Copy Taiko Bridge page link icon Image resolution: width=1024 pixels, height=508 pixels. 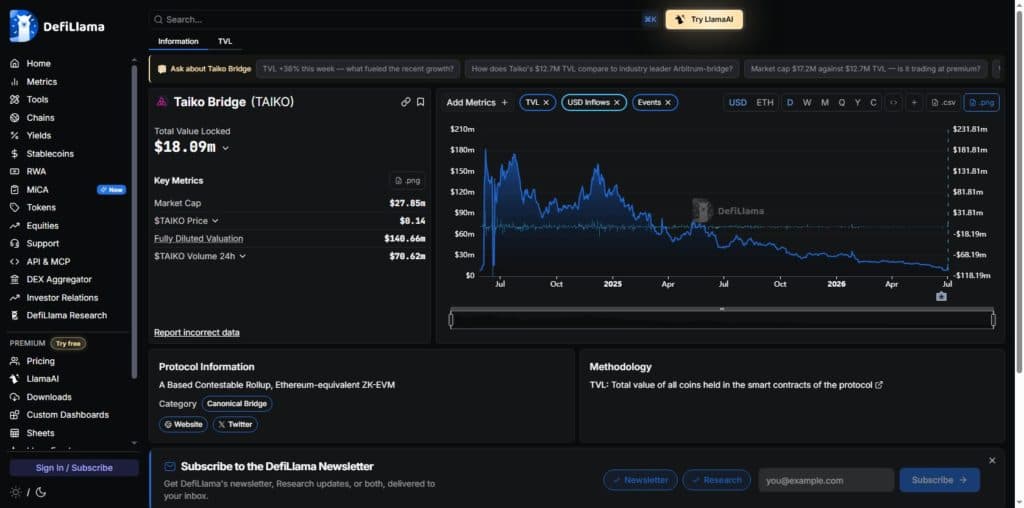coord(406,102)
